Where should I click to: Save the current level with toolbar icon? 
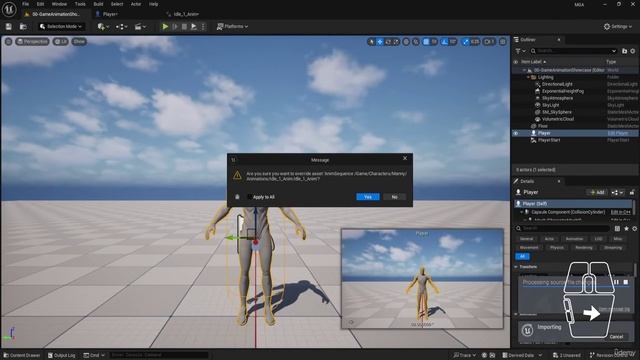[x=9, y=27]
